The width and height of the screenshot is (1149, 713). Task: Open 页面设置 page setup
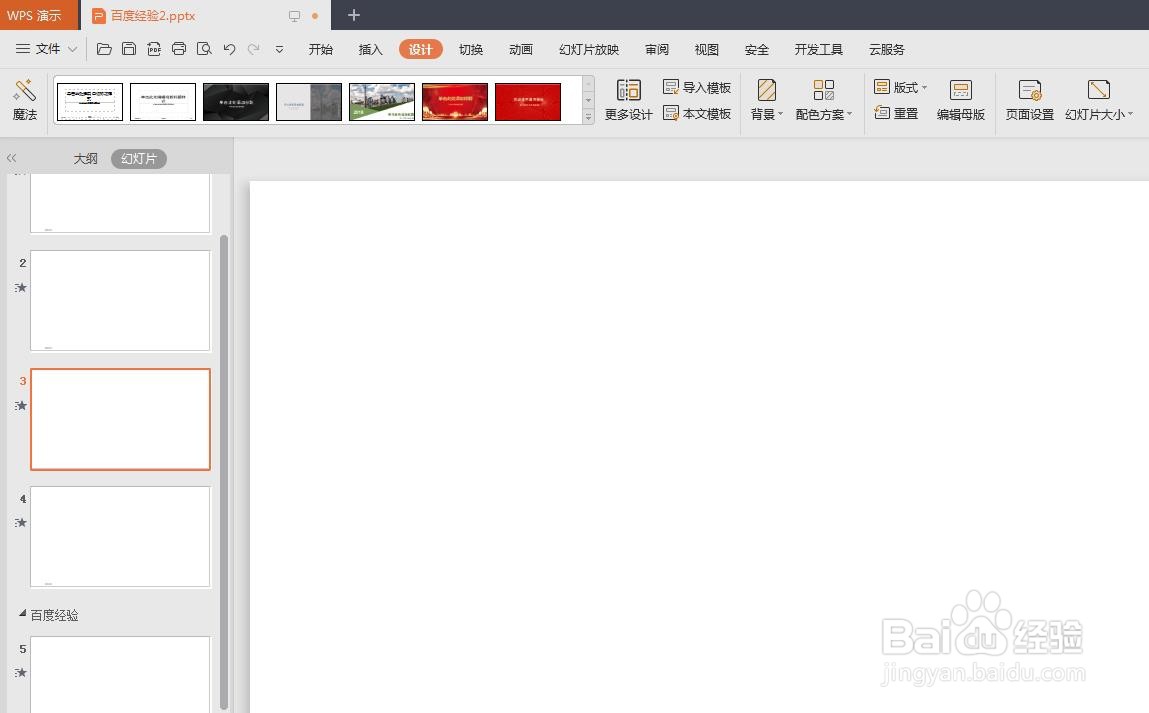1030,100
